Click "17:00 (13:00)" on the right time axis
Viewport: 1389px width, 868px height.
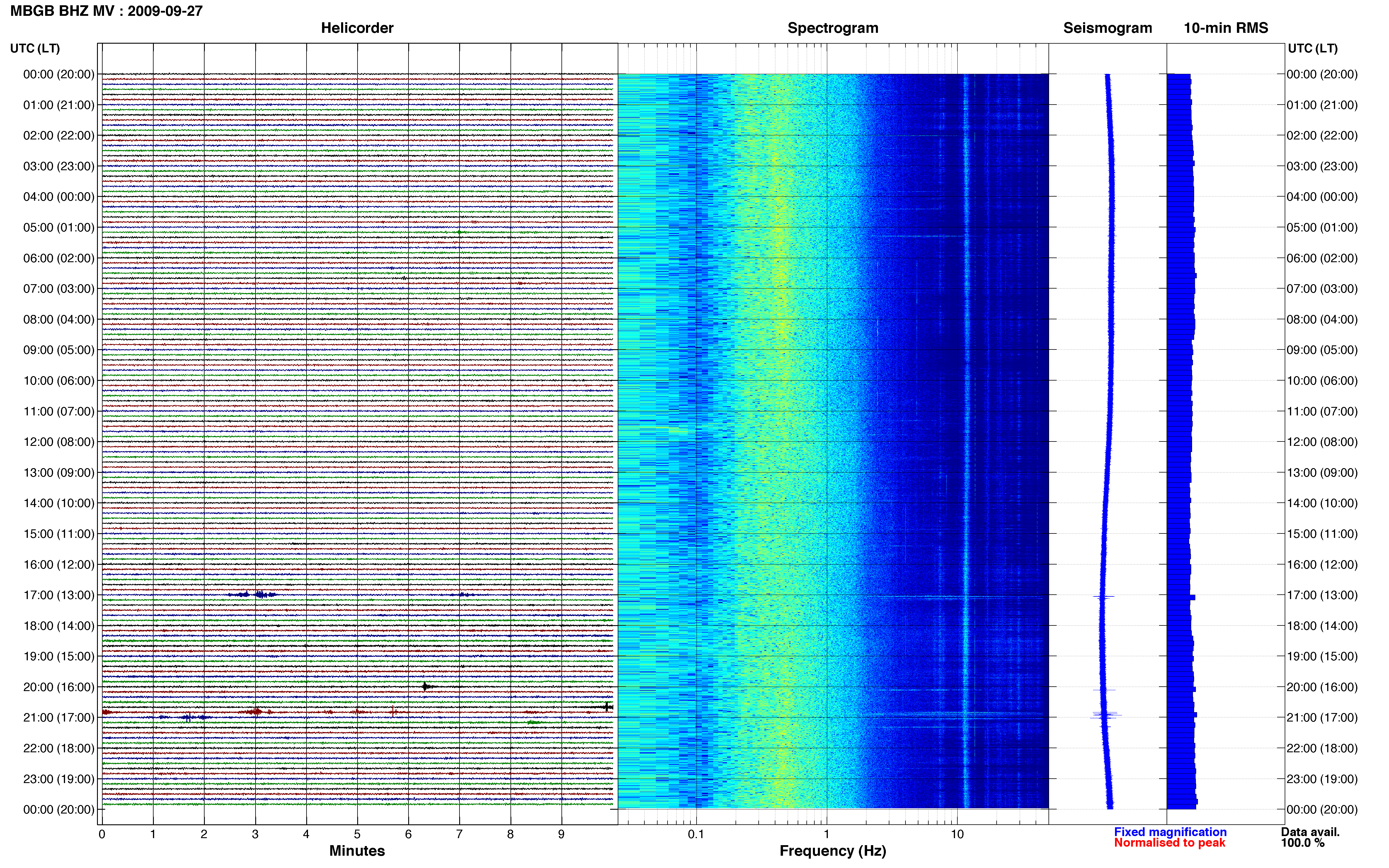(1322, 595)
